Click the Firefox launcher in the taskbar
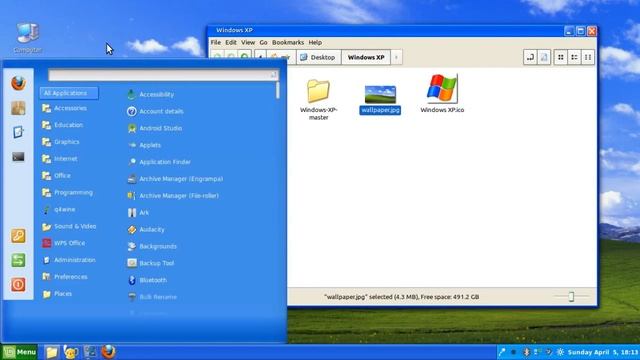This screenshot has width=640, height=360. 109,352
